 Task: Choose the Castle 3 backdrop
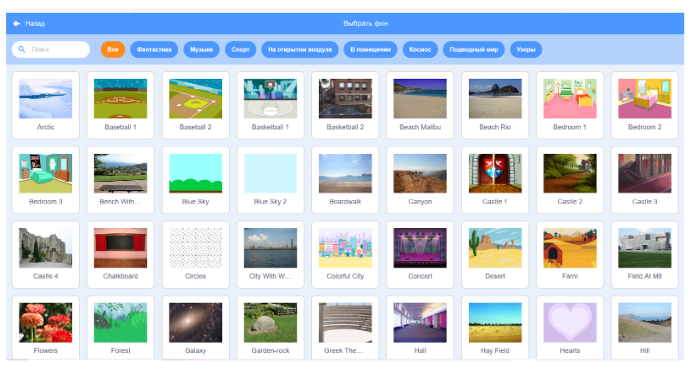pyautogui.click(x=645, y=180)
